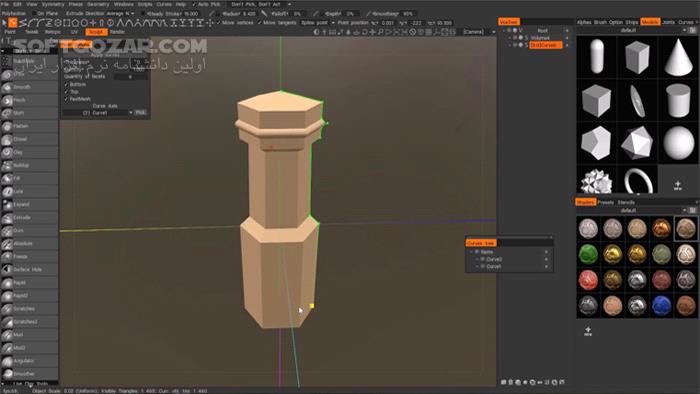
Task: Select the Mud brush tool
Action: click(29, 335)
